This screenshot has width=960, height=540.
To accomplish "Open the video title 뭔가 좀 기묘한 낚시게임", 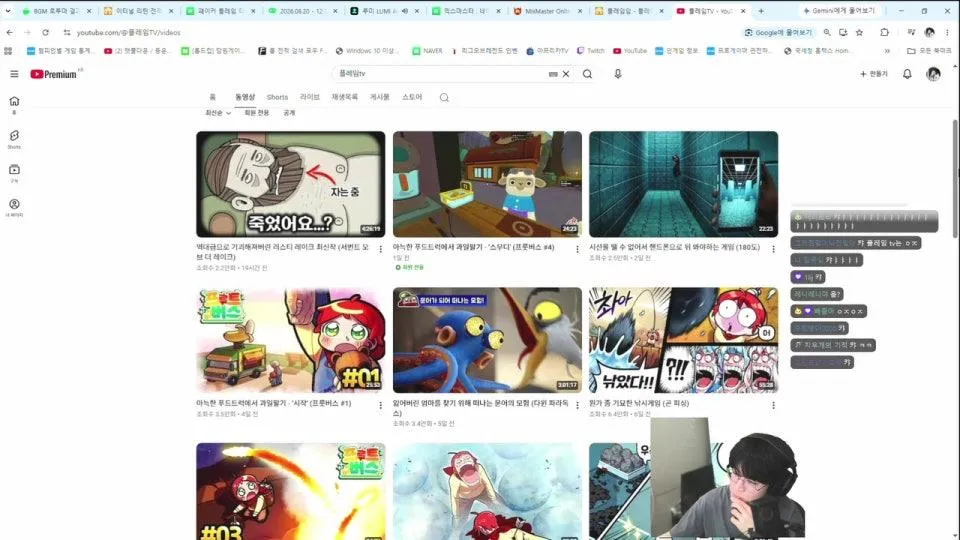I will click(x=639, y=403).
